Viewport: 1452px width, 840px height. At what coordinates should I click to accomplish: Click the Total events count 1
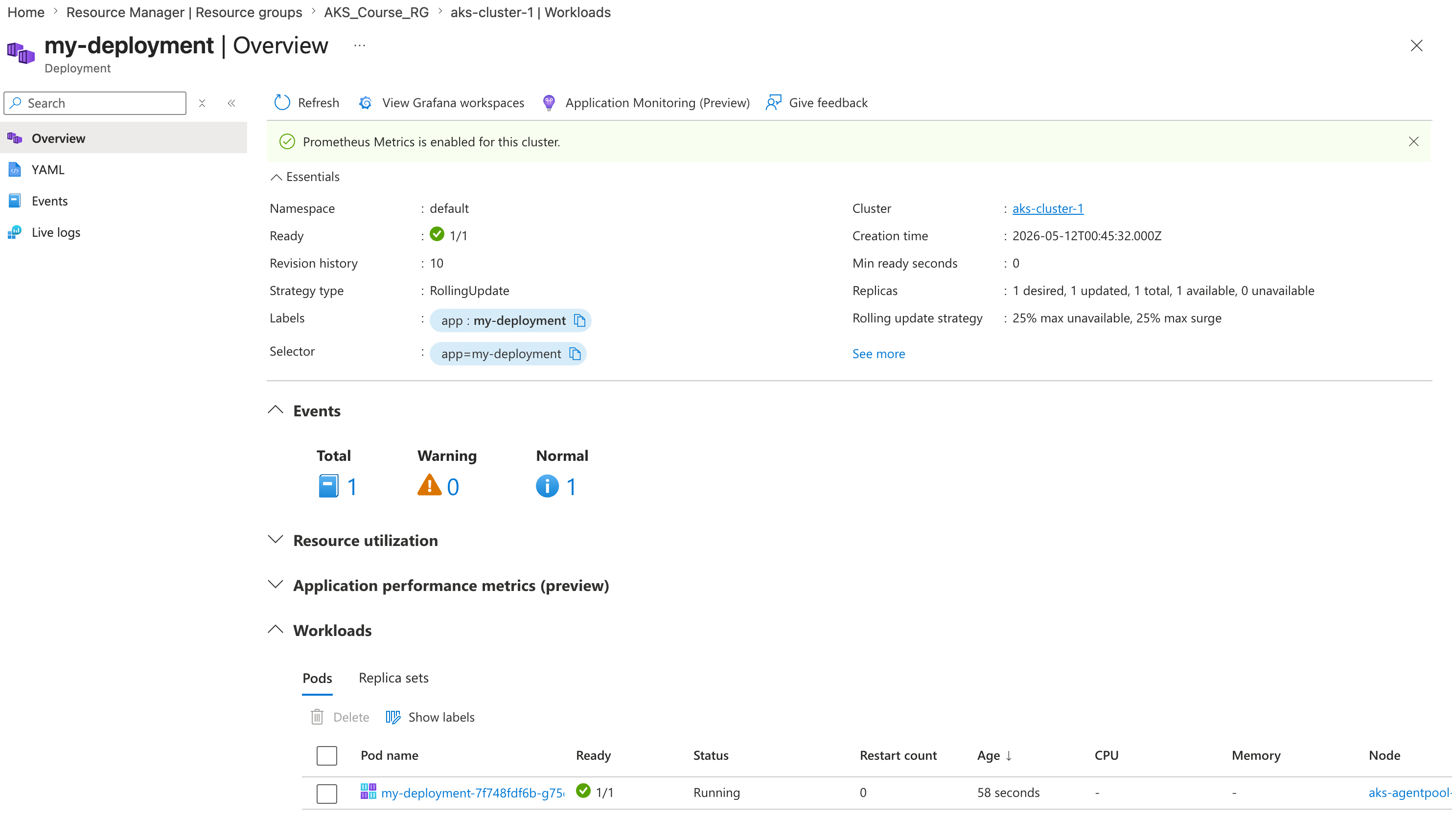point(352,487)
